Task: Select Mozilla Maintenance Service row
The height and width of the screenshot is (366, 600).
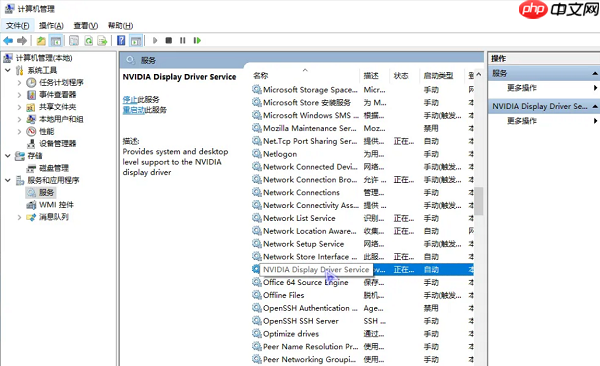Action: [362, 128]
